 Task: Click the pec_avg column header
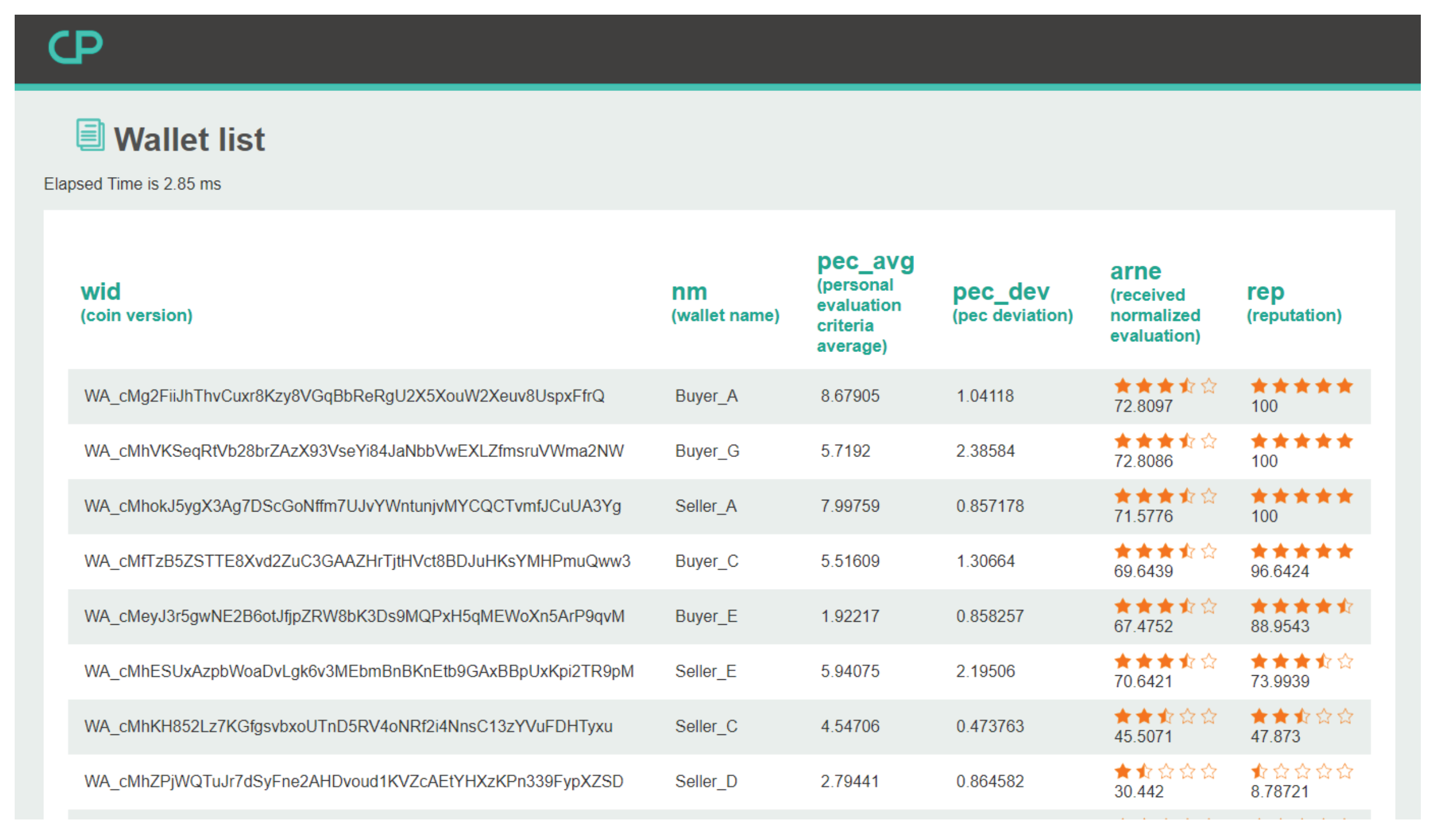pos(865,262)
